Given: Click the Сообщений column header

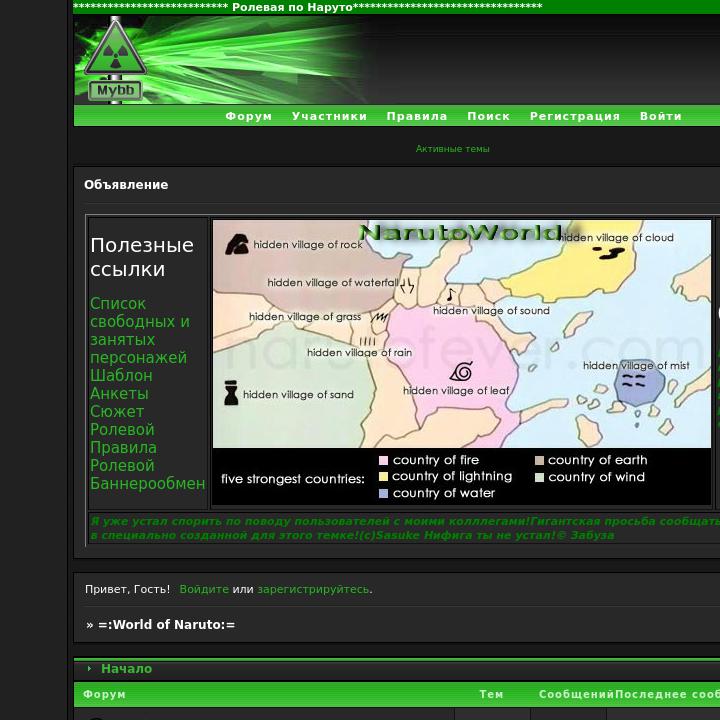Looking at the screenshot, I should click(576, 694).
